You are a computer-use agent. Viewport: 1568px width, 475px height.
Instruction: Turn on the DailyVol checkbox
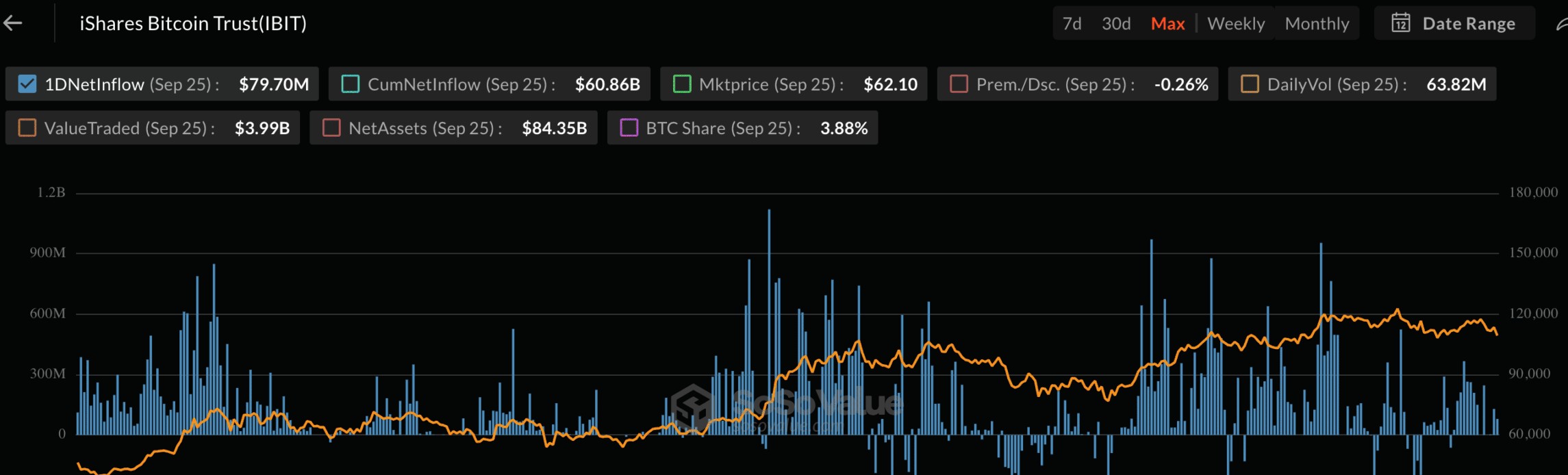(x=1250, y=84)
